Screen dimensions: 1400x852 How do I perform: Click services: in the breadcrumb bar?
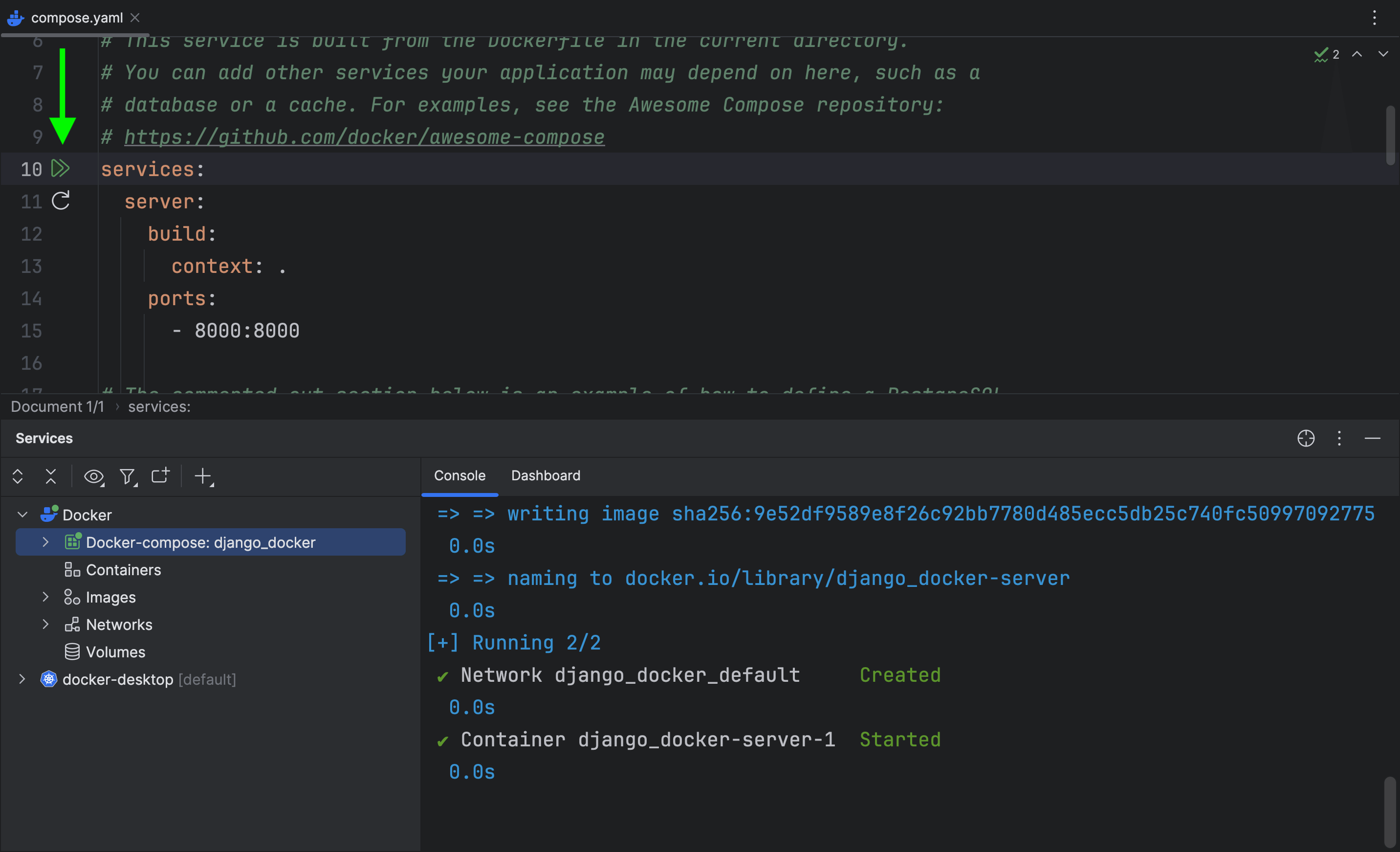pos(159,407)
